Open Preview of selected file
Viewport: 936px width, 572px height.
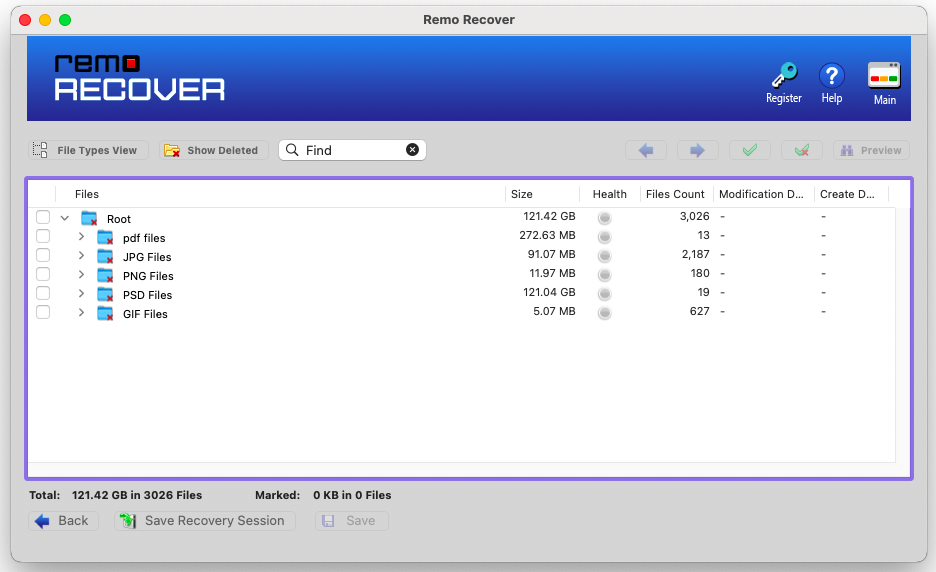(x=872, y=150)
